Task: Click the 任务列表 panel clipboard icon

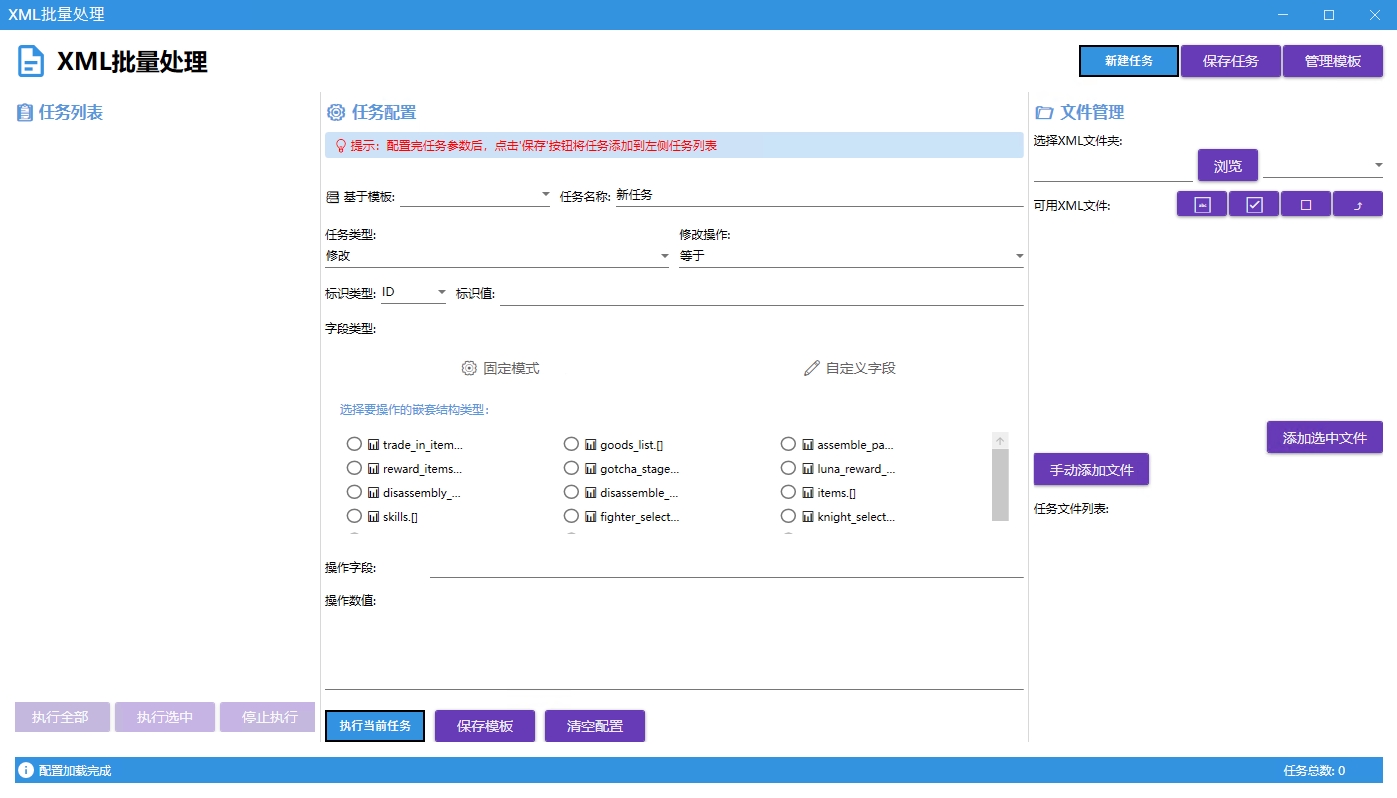Action: 23,112
